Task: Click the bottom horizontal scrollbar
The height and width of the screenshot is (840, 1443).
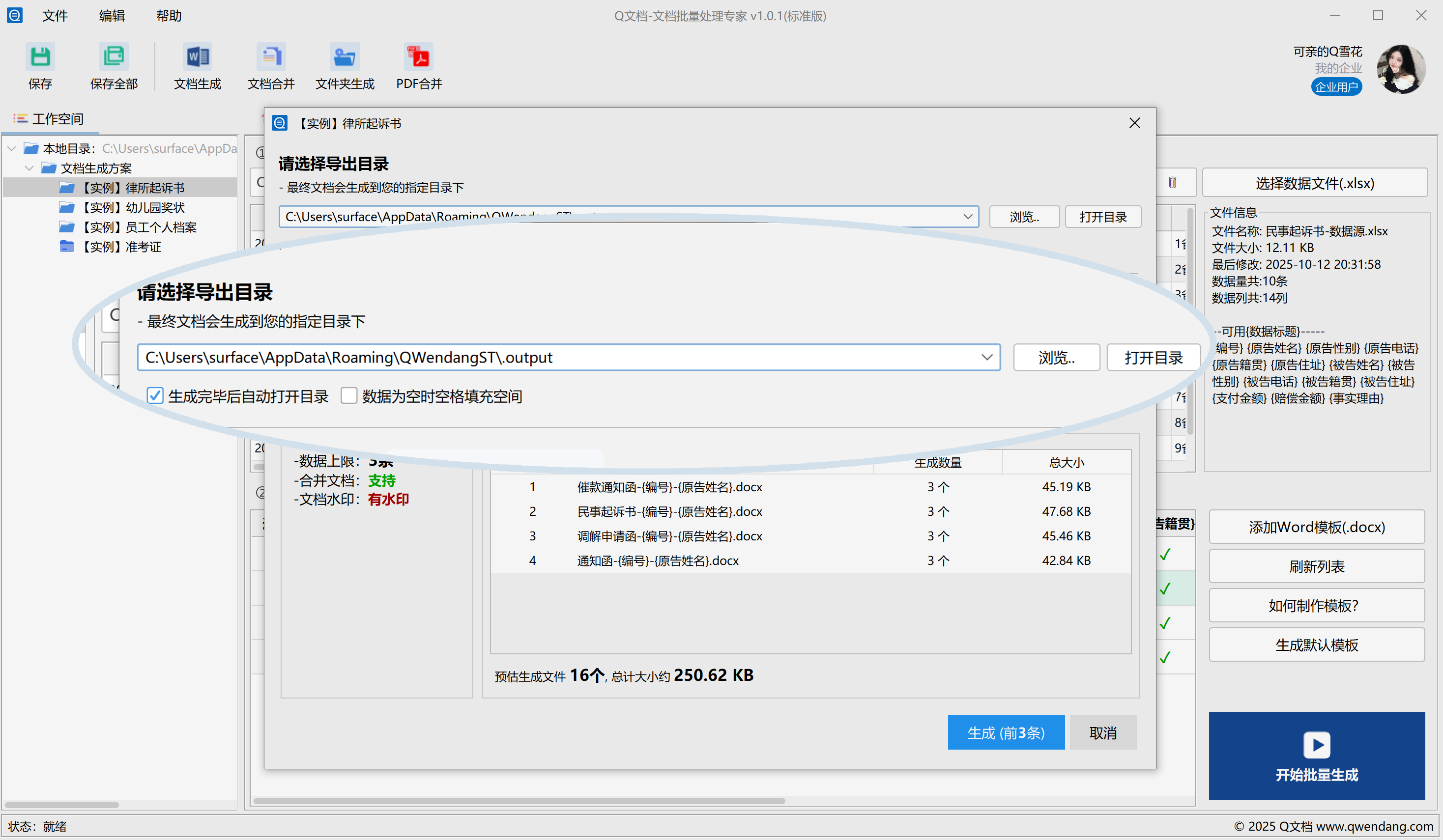Action: 519,801
